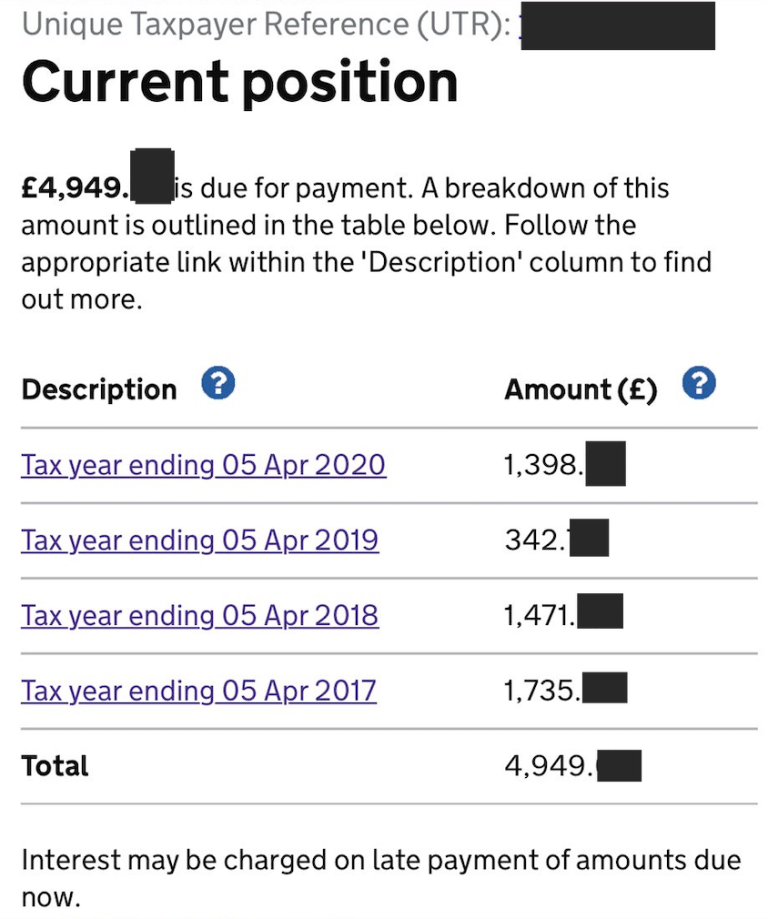Screen dimensions: 768x919
Task: Click the blue question mark next to Amount (£)
Action: coord(699,383)
